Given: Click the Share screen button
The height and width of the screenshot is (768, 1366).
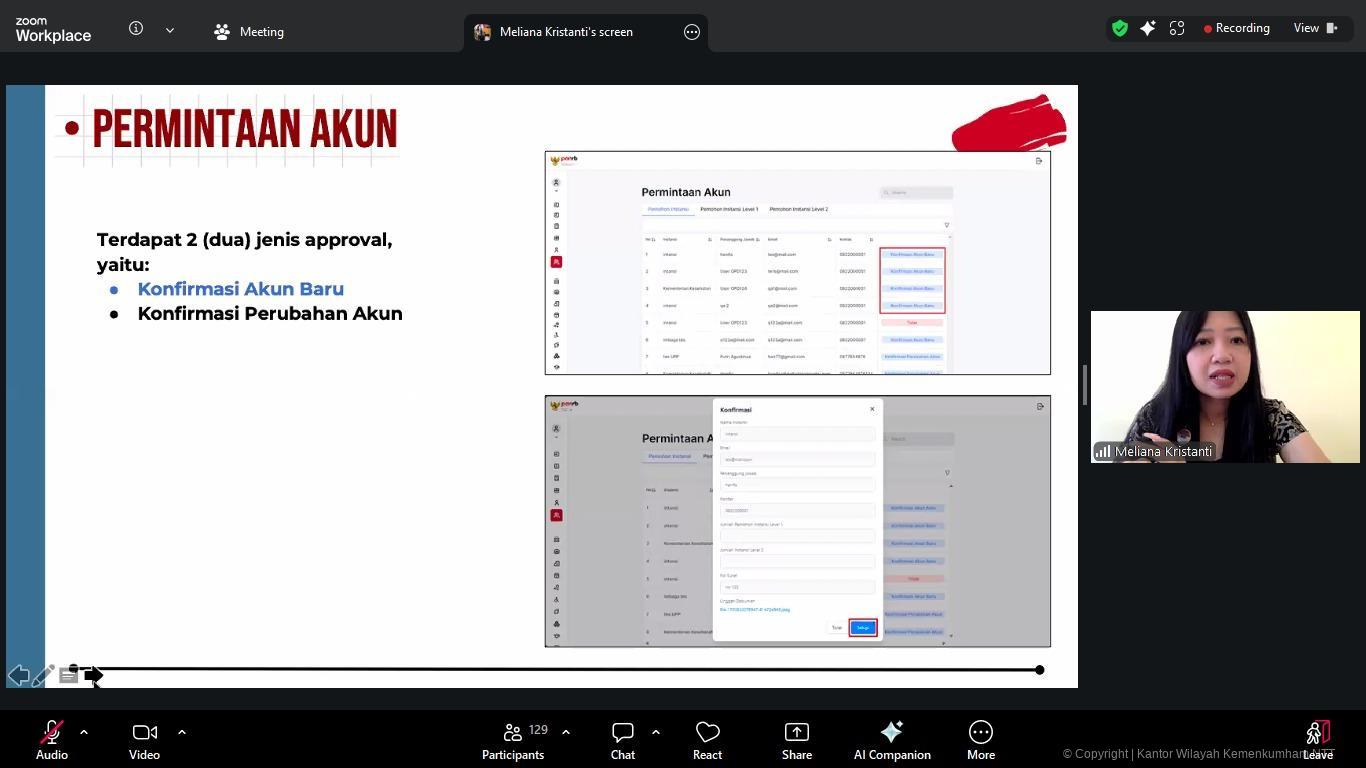Looking at the screenshot, I should coord(796,740).
